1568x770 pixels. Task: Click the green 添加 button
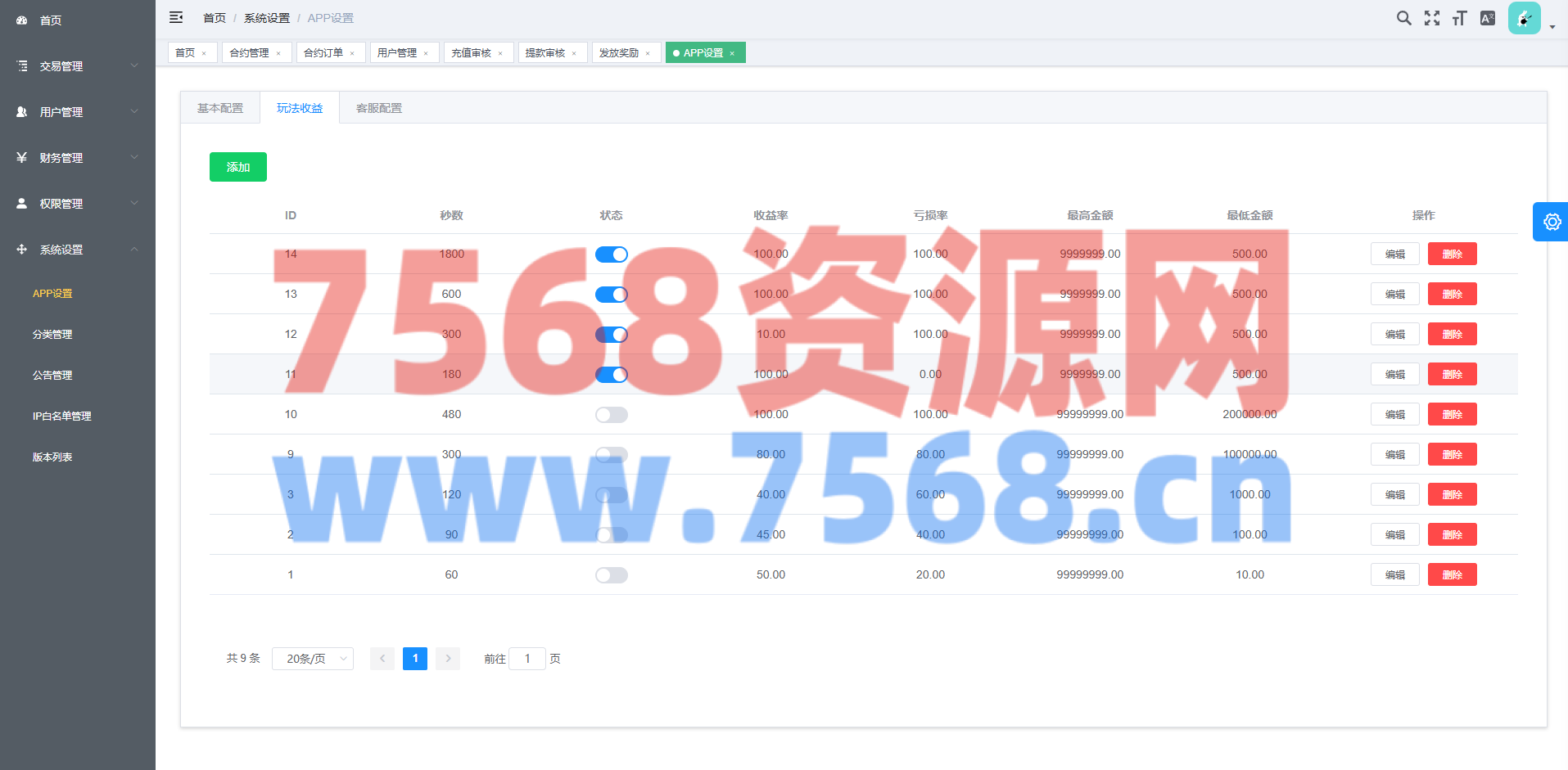[x=238, y=167]
